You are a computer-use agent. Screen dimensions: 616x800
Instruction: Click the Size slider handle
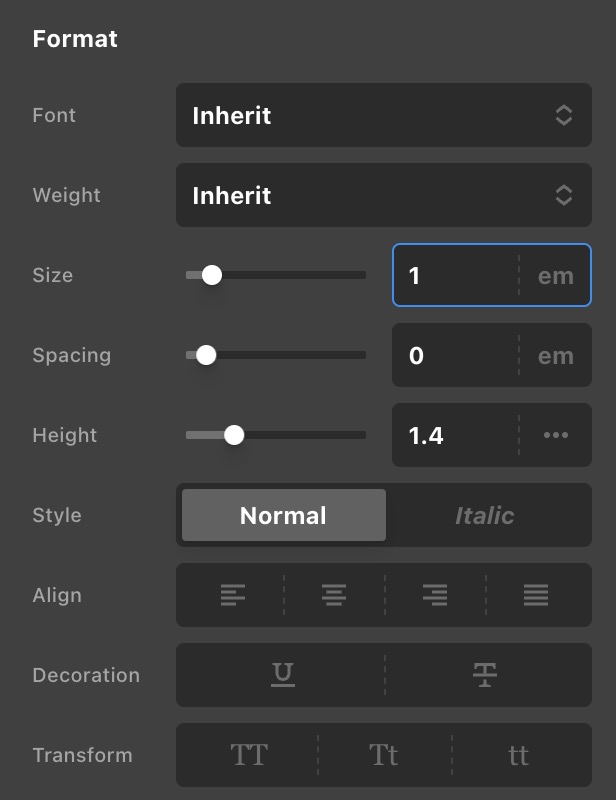pos(212,275)
